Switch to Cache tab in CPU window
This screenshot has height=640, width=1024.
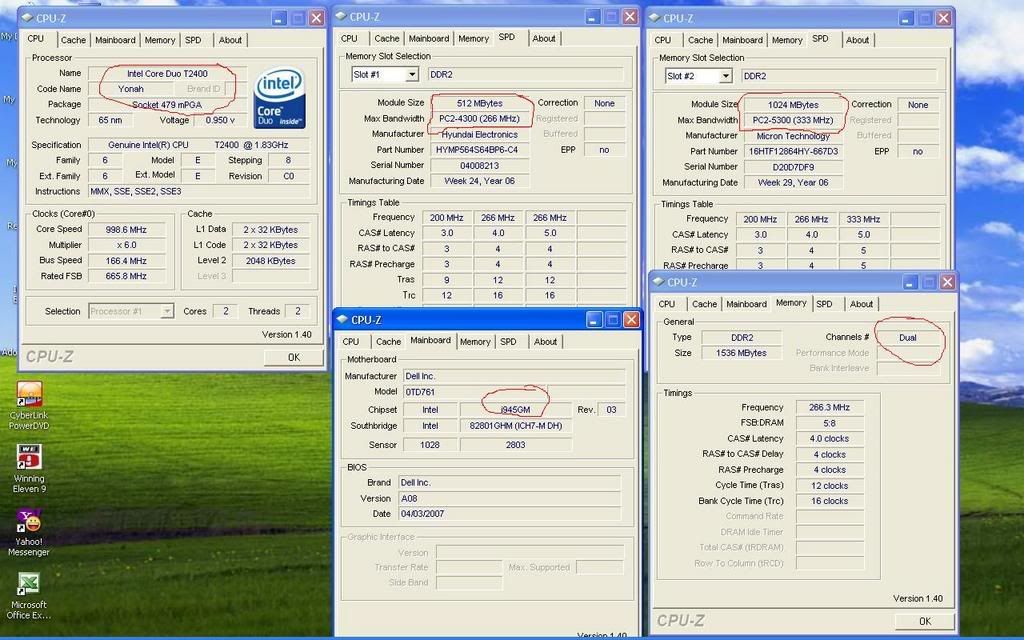(73, 40)
